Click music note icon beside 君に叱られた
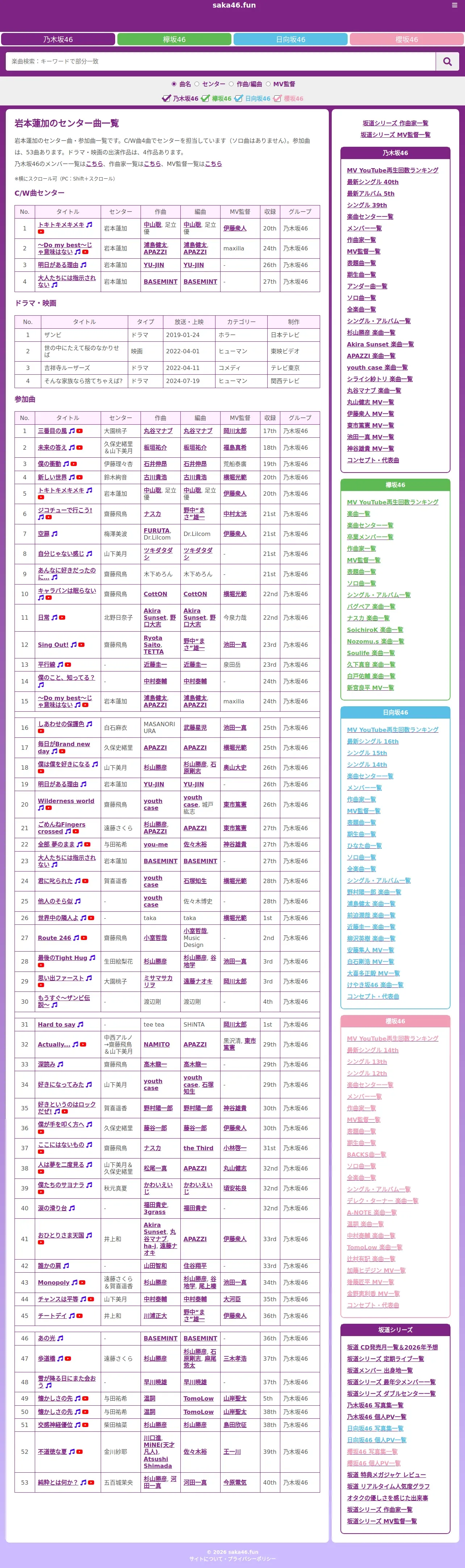 (x=77, y=881)
